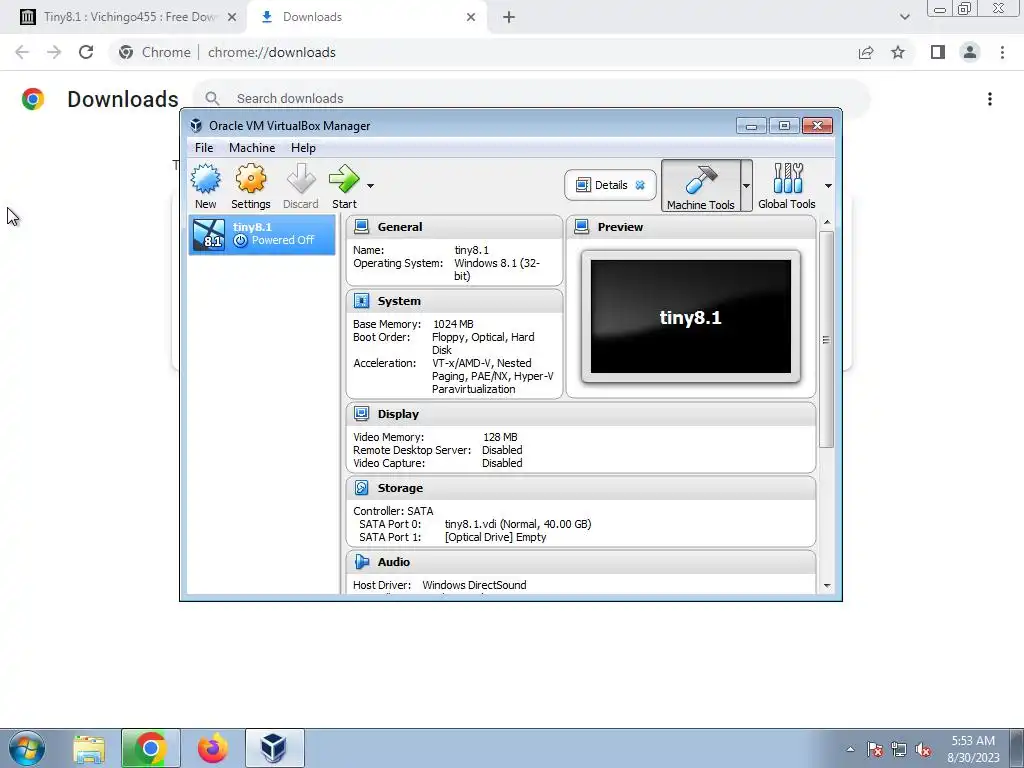Viewport: 1024px width, 768px height.
Task: Open the Storage section title link
Action: pos(400,488)
